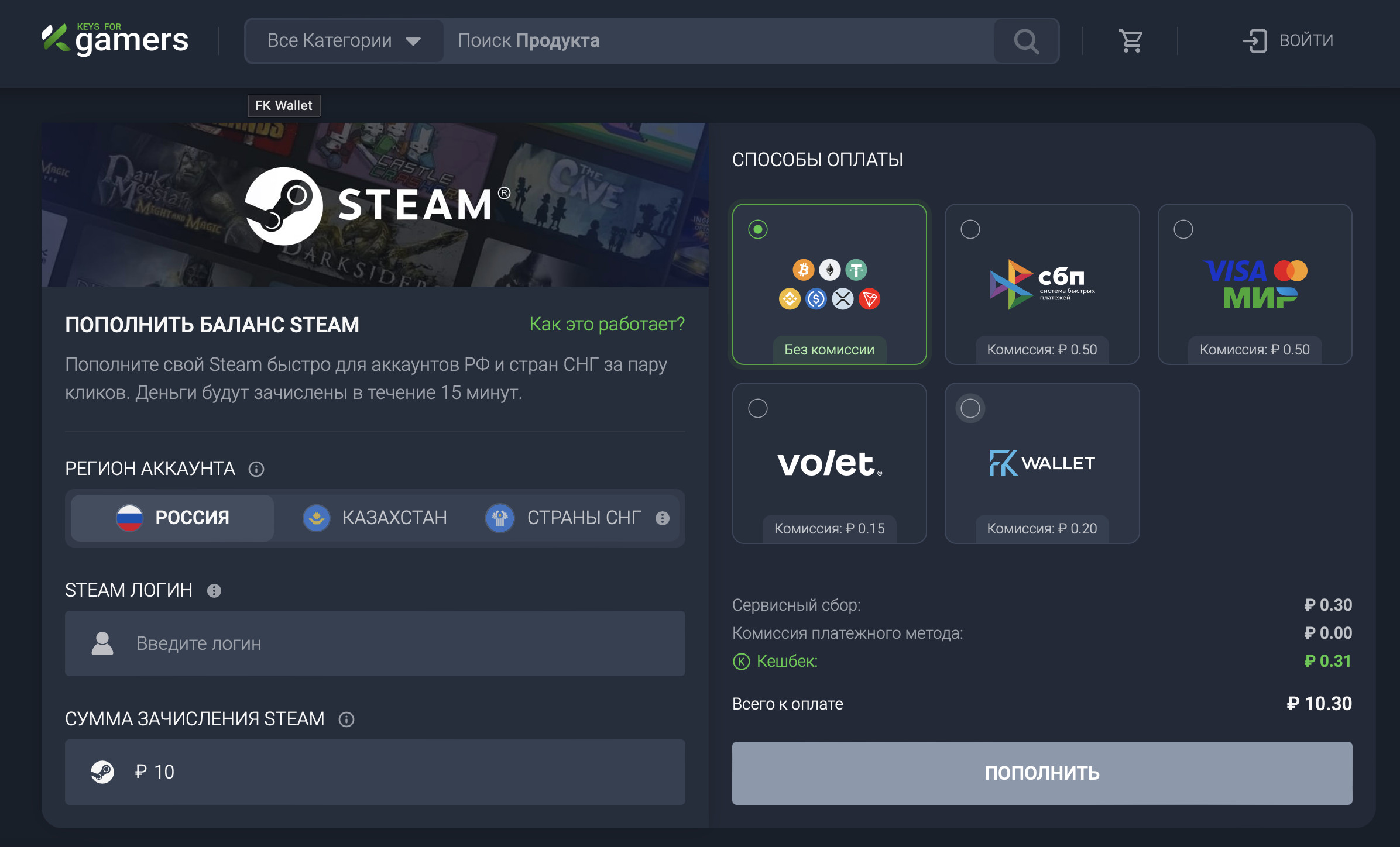Click the dropdown arrow next to Все Категории
This screenshot has width=1400, height=847.
[x=413, y=42]
